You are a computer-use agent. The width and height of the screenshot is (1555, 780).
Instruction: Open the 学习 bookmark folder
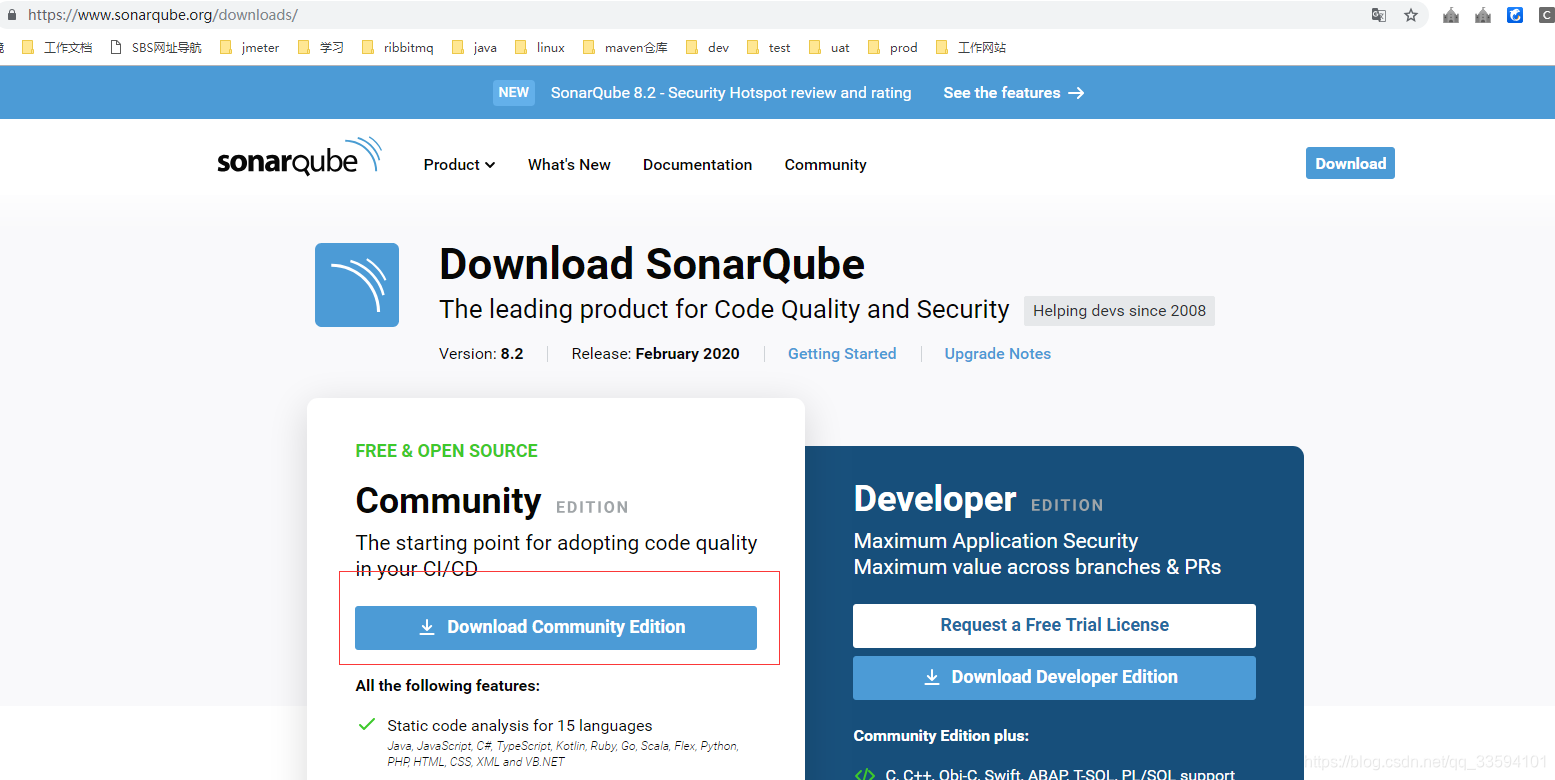[321, 47]
